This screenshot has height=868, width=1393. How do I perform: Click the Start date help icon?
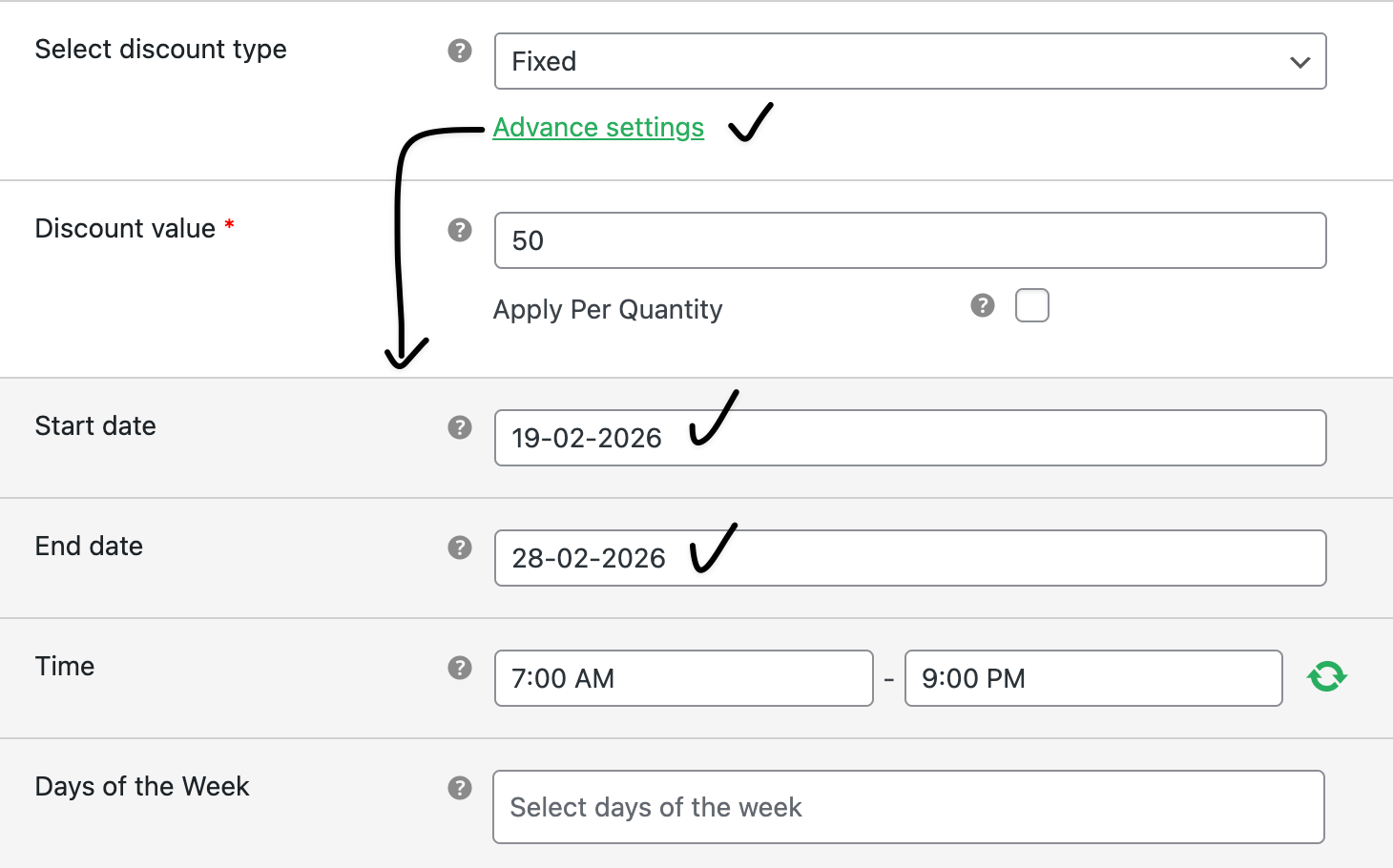(x=460, y=427)
